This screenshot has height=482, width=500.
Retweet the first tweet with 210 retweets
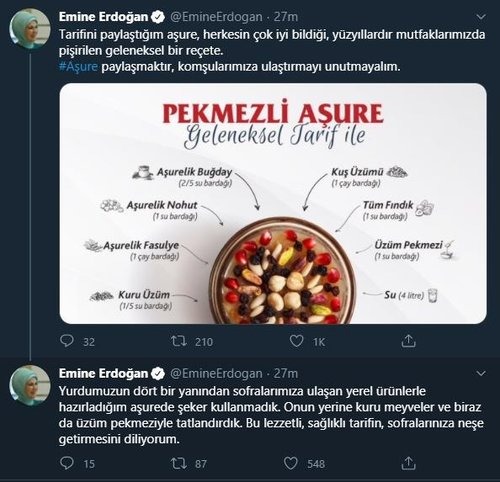click(x=178, y=341)
